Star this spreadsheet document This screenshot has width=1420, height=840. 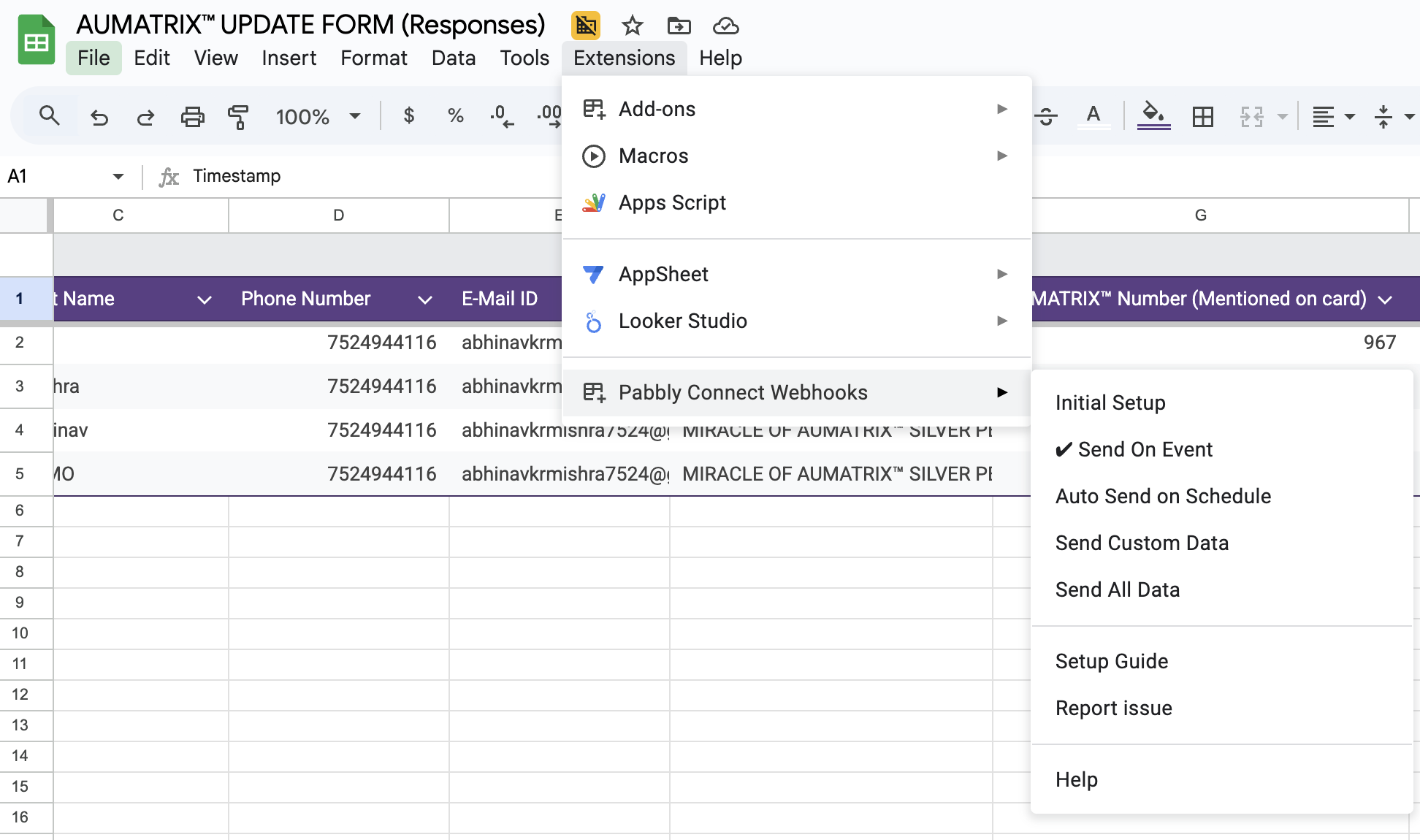pyautogui.click(x=632, y=26)
